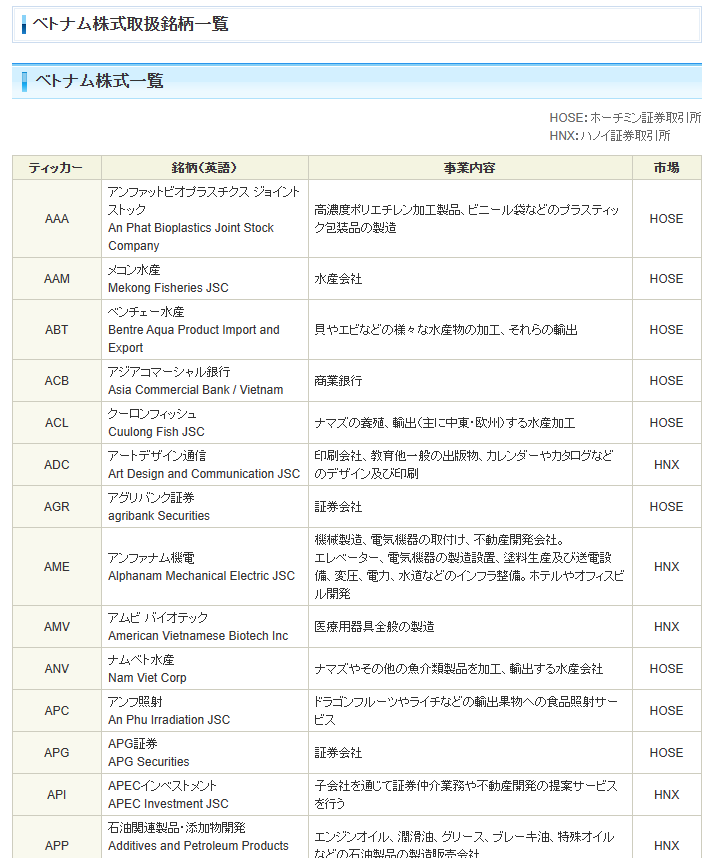Select the AMV ticker cell
Viewport: 723px width, 858px height.
56,627
